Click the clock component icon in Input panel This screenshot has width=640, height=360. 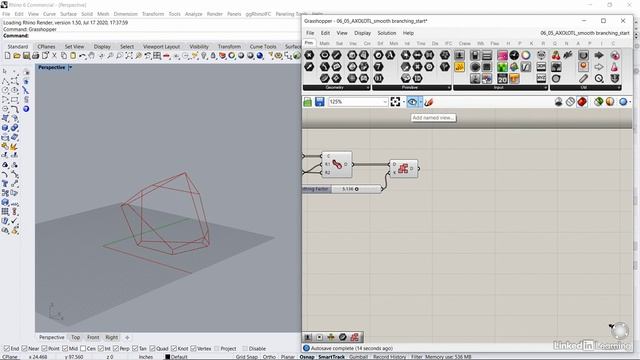click(x=514, y=55)
